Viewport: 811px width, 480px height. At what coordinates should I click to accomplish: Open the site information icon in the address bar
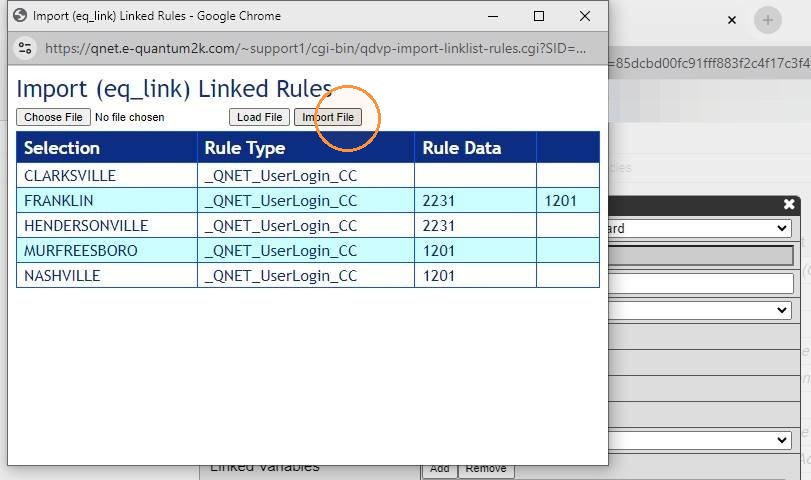[x=25, y=48]
